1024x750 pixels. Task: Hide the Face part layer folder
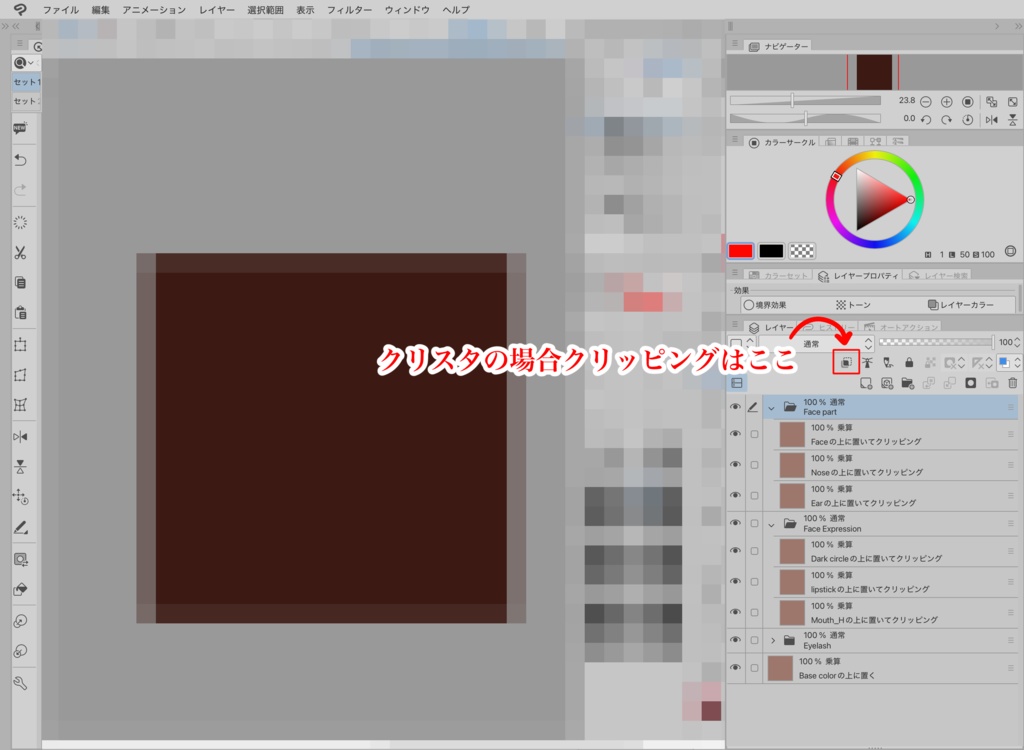coord(736,406)
